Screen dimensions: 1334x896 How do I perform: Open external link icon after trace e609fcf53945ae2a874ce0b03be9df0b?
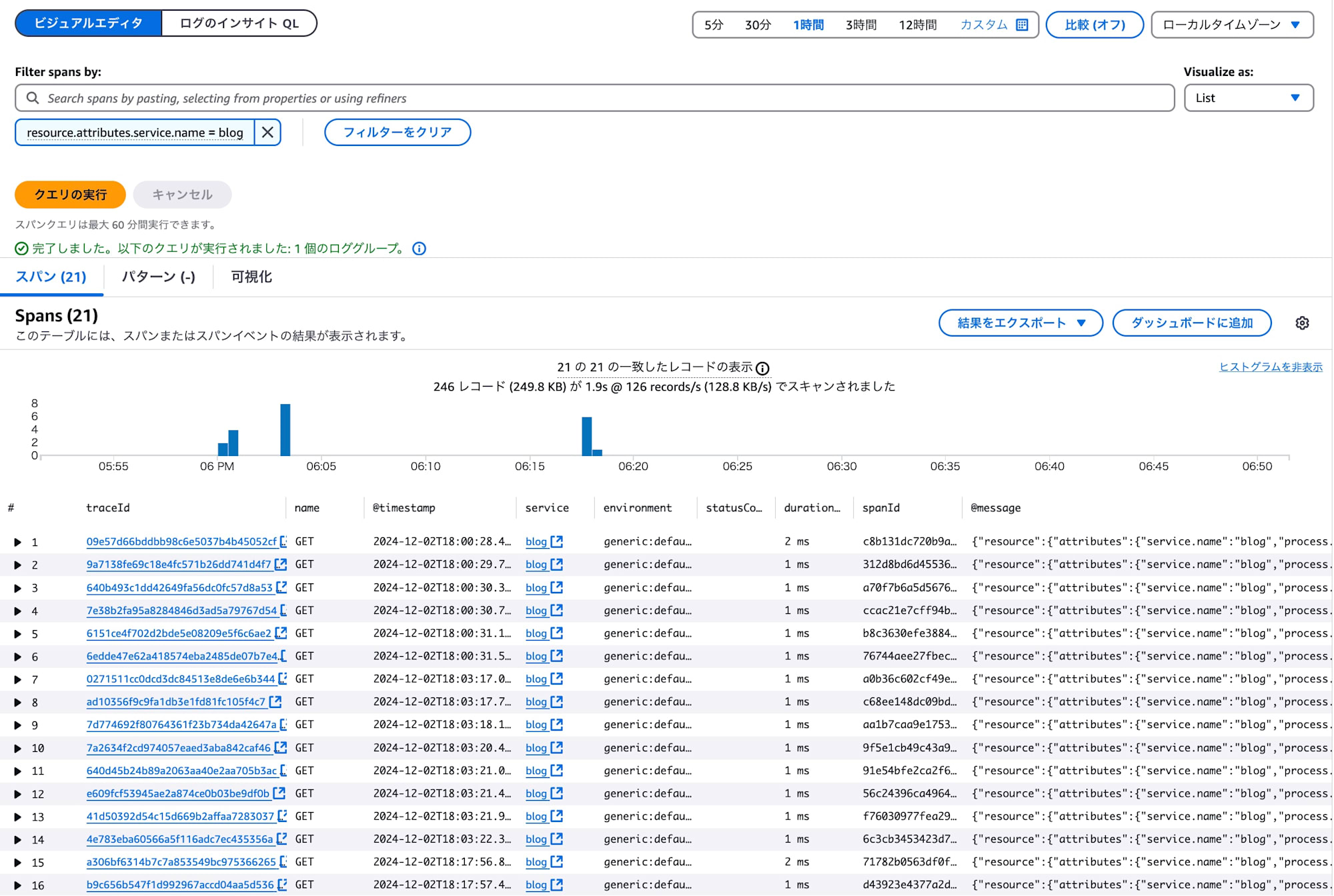pyautogui.click(x=279, y=793)
